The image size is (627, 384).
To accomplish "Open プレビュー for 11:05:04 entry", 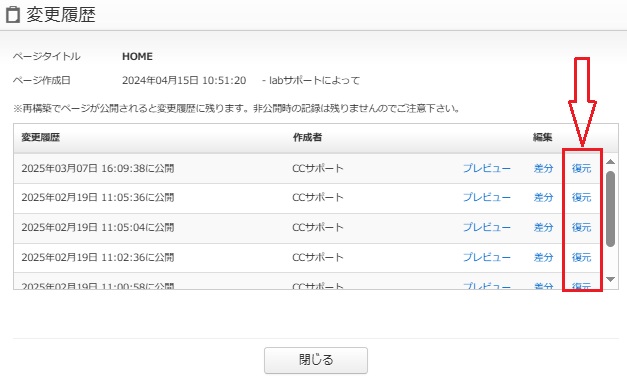I will click(x=487, y=228).
